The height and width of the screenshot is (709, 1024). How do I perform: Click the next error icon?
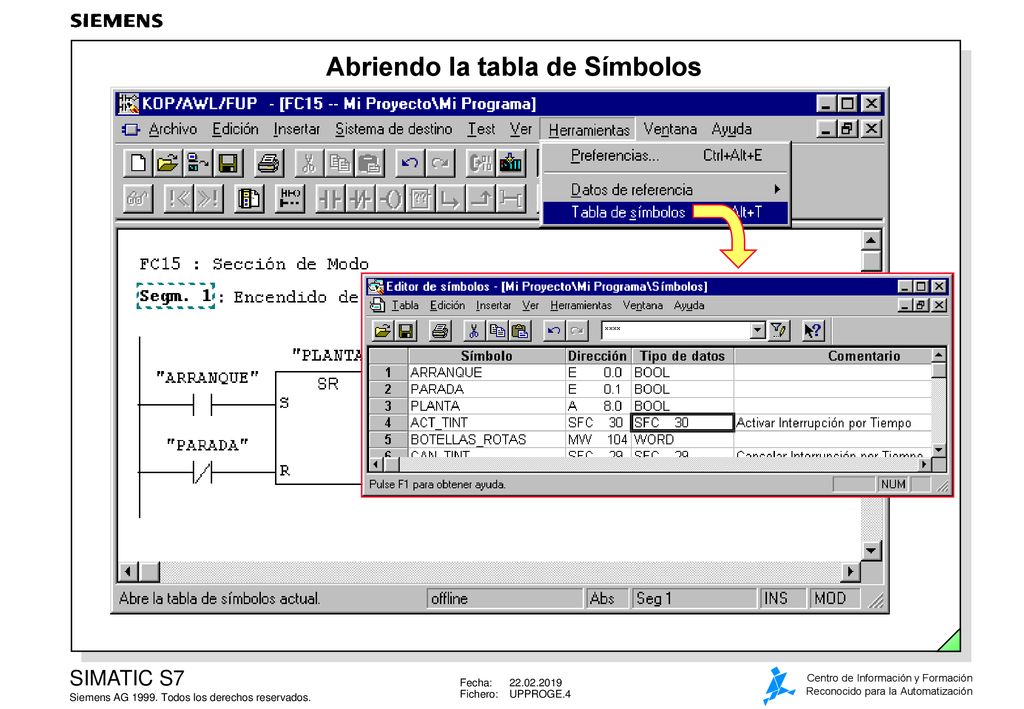tap(208, 198)
